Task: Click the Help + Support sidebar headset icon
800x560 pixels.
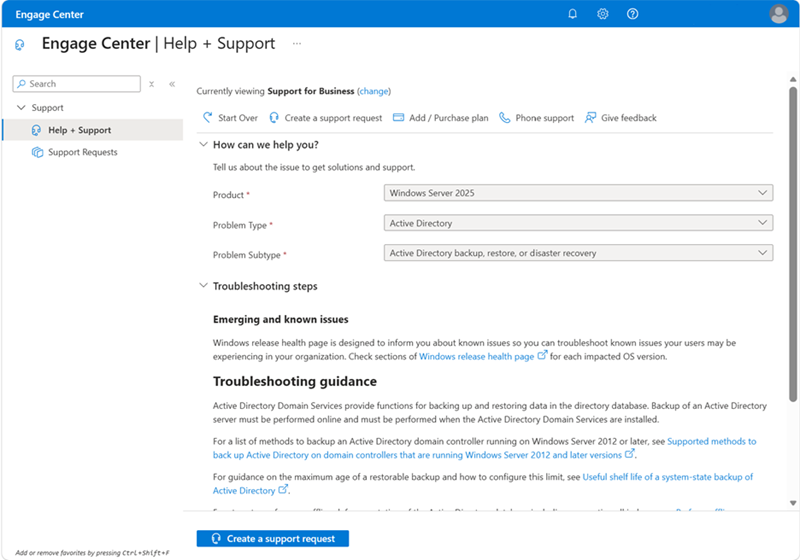Action: click(x=36, y=130)
